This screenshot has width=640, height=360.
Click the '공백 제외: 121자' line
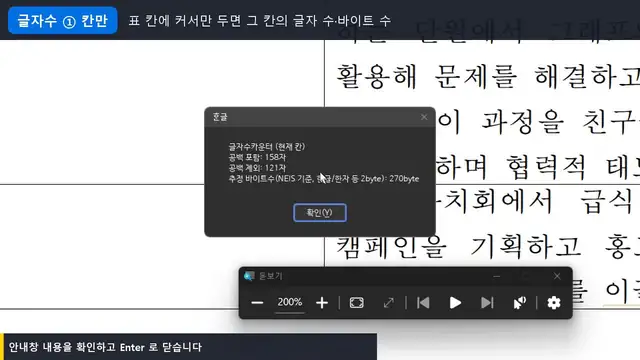pyautogui.click(x=257, y=168)
